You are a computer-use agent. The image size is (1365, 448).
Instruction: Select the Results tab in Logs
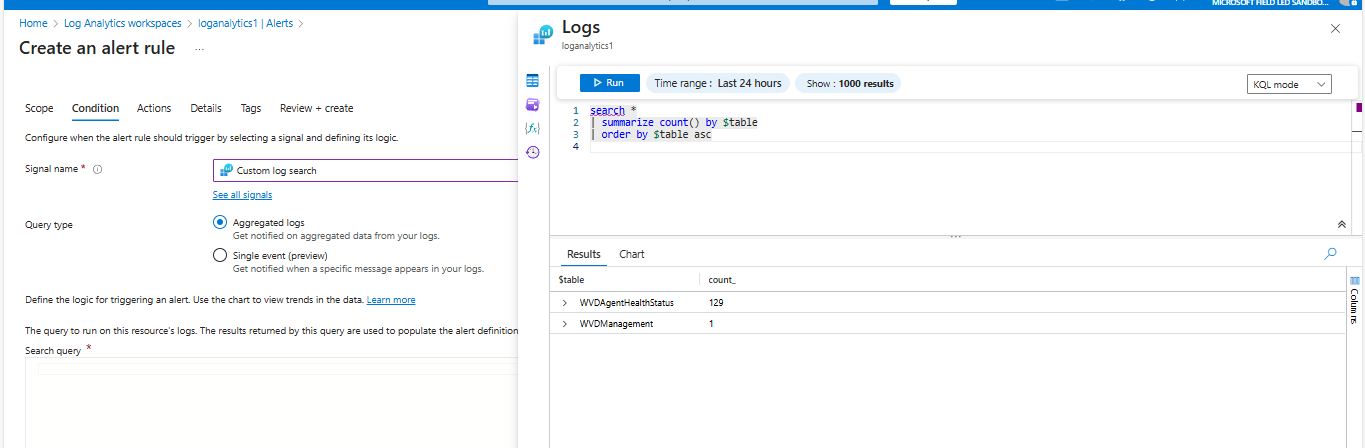pos(584,254)
